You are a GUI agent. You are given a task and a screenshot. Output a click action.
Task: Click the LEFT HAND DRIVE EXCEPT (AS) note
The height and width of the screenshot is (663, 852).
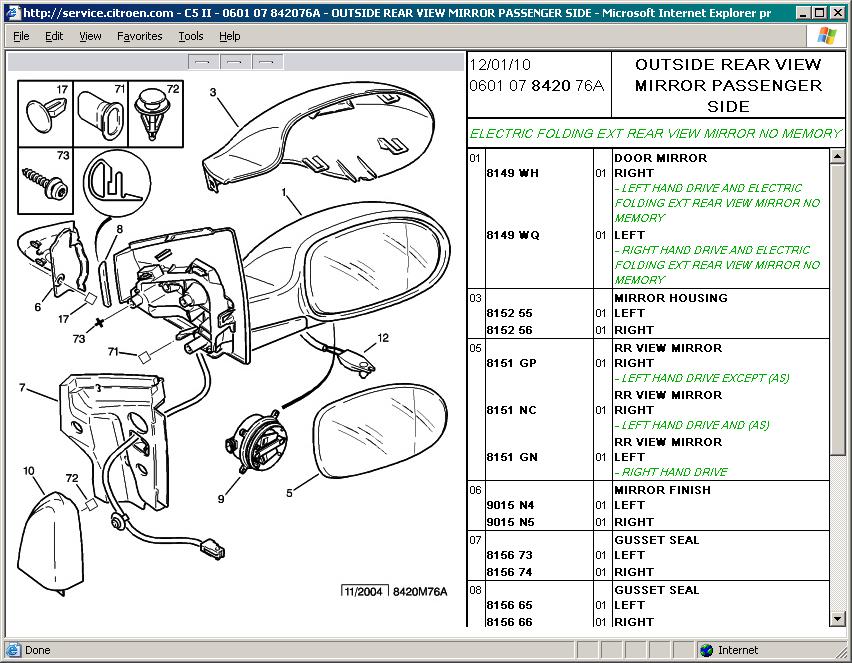pyautogui.click(x=702, y=378)
